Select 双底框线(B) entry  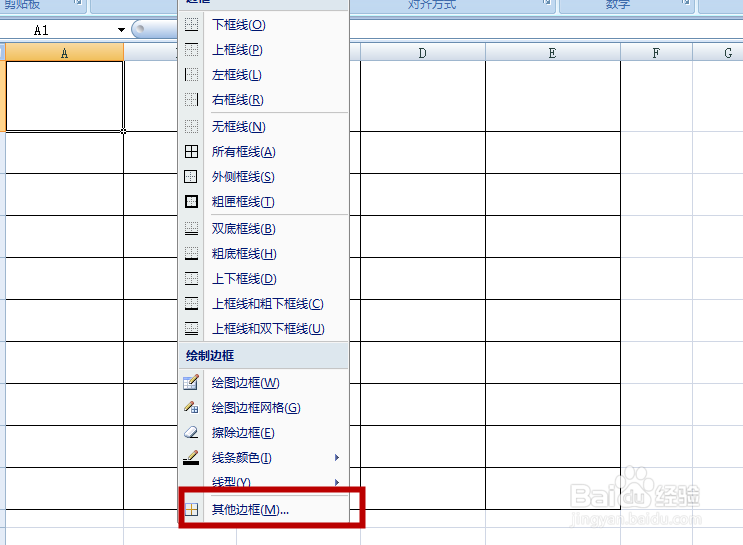[263, 229]
